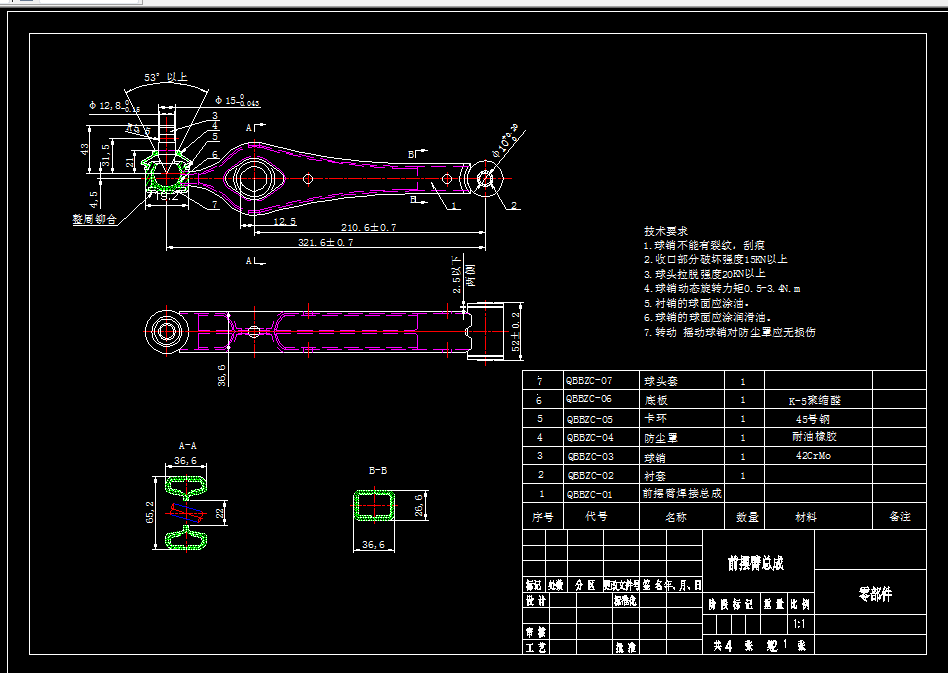This screenshot has width=948, height=673.
Task: Select part name '前摆臂焊接总成'
Action: 682,493
